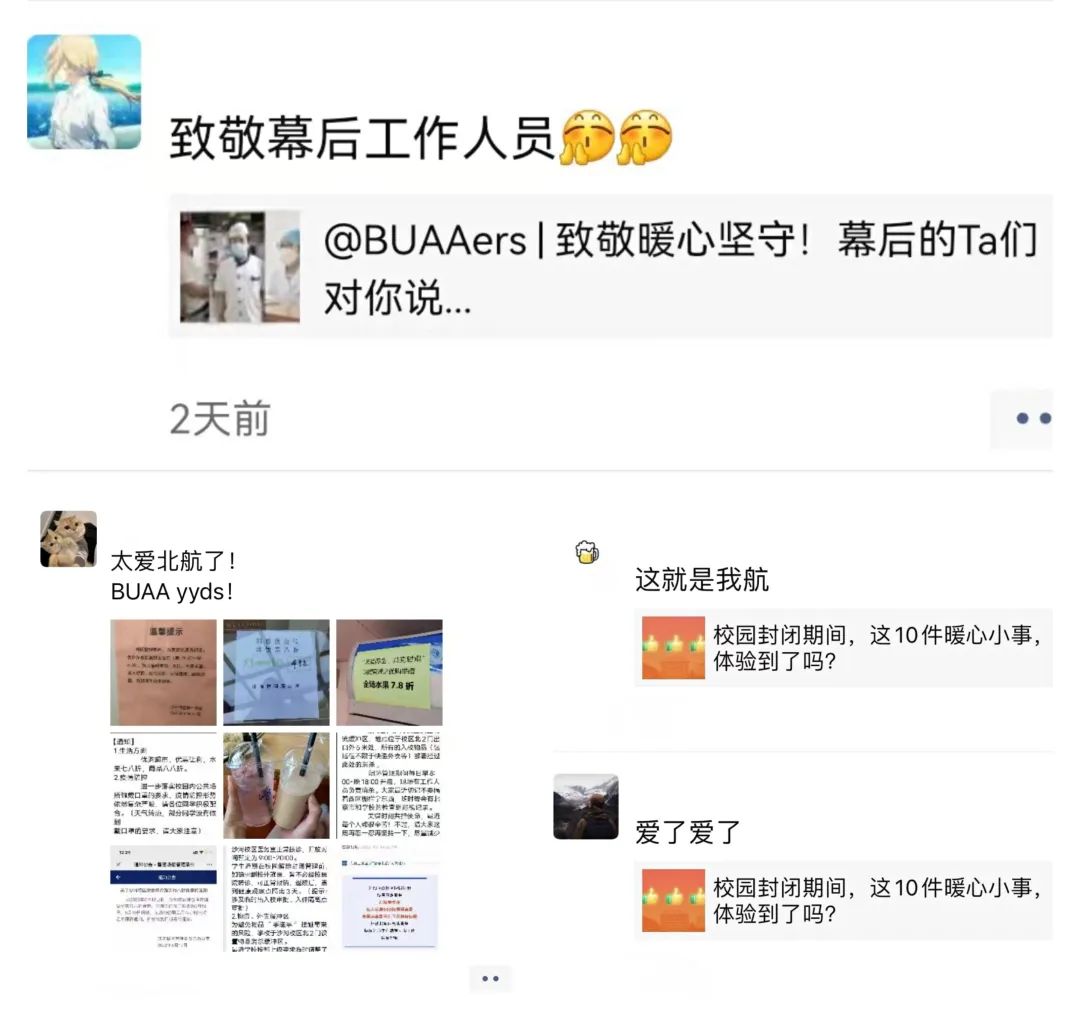Tap the chef photo thumbnail in the article card

(x=240, y=266)
